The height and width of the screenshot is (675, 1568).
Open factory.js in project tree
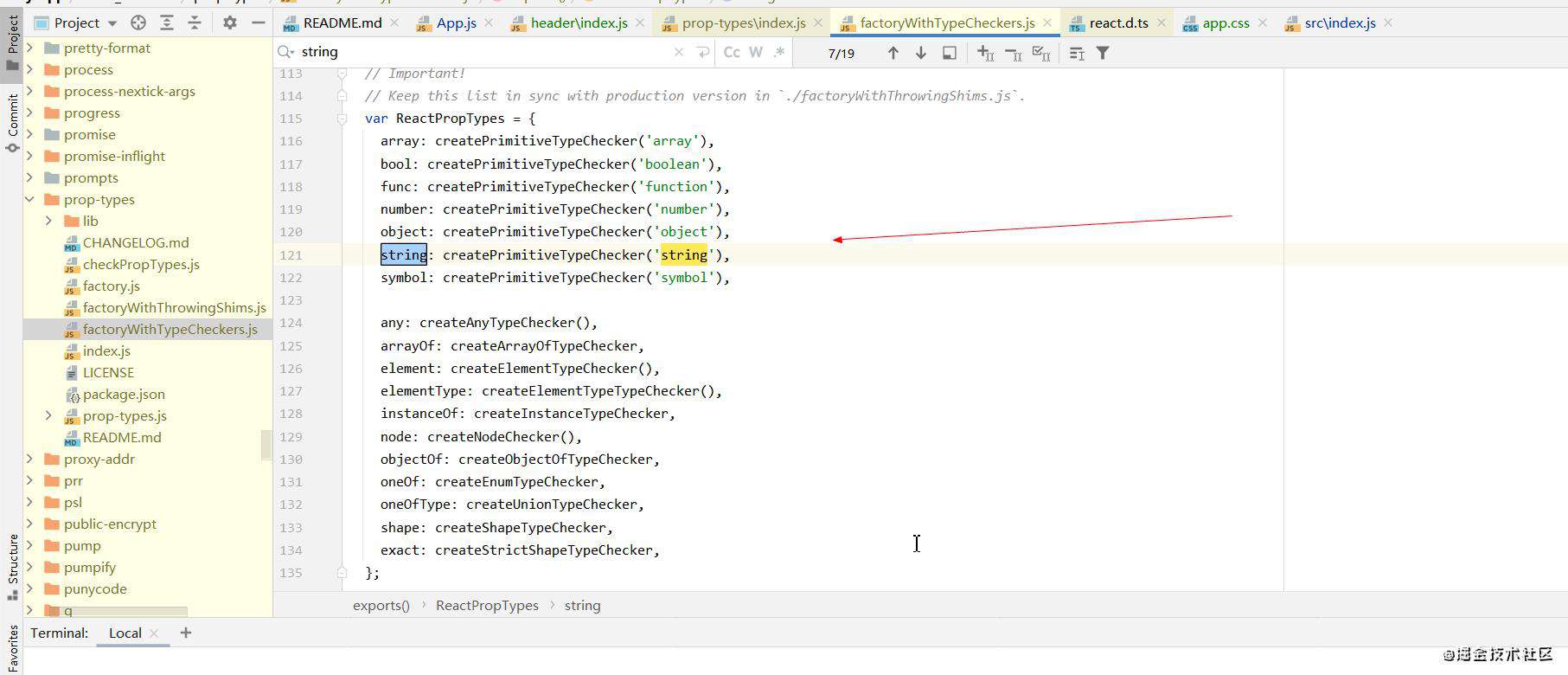coord(111,286)
